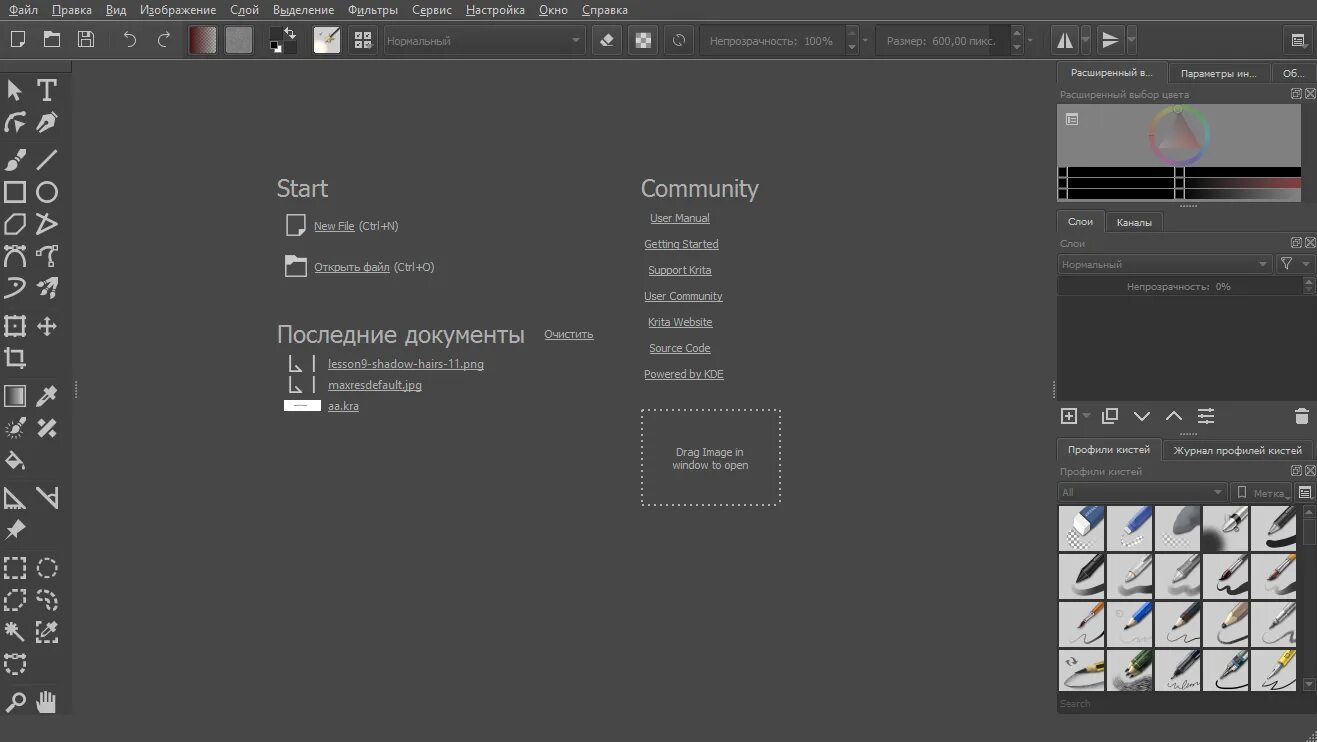
Task: Delete layer with the trash icon
Action: point(1301,416)
